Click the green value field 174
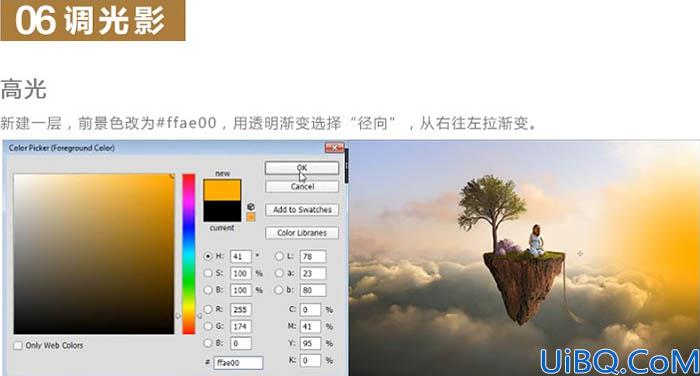This screenshot has width=700, height=376. [x=241, y=326]
